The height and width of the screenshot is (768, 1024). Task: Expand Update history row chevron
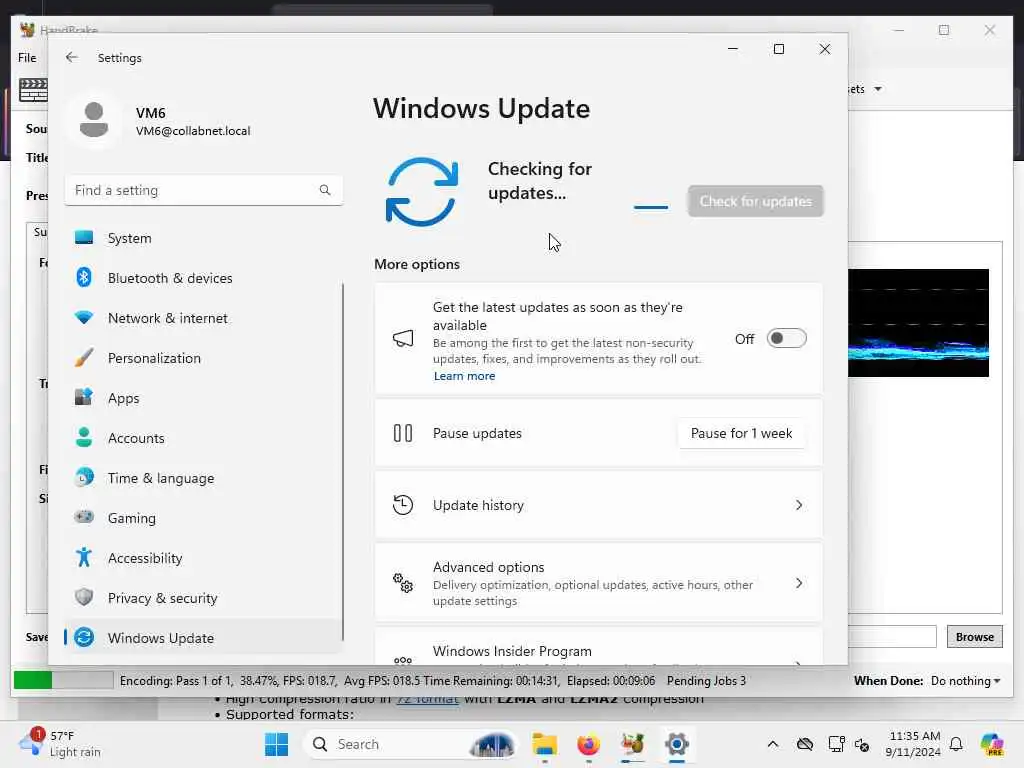(799, 505)
